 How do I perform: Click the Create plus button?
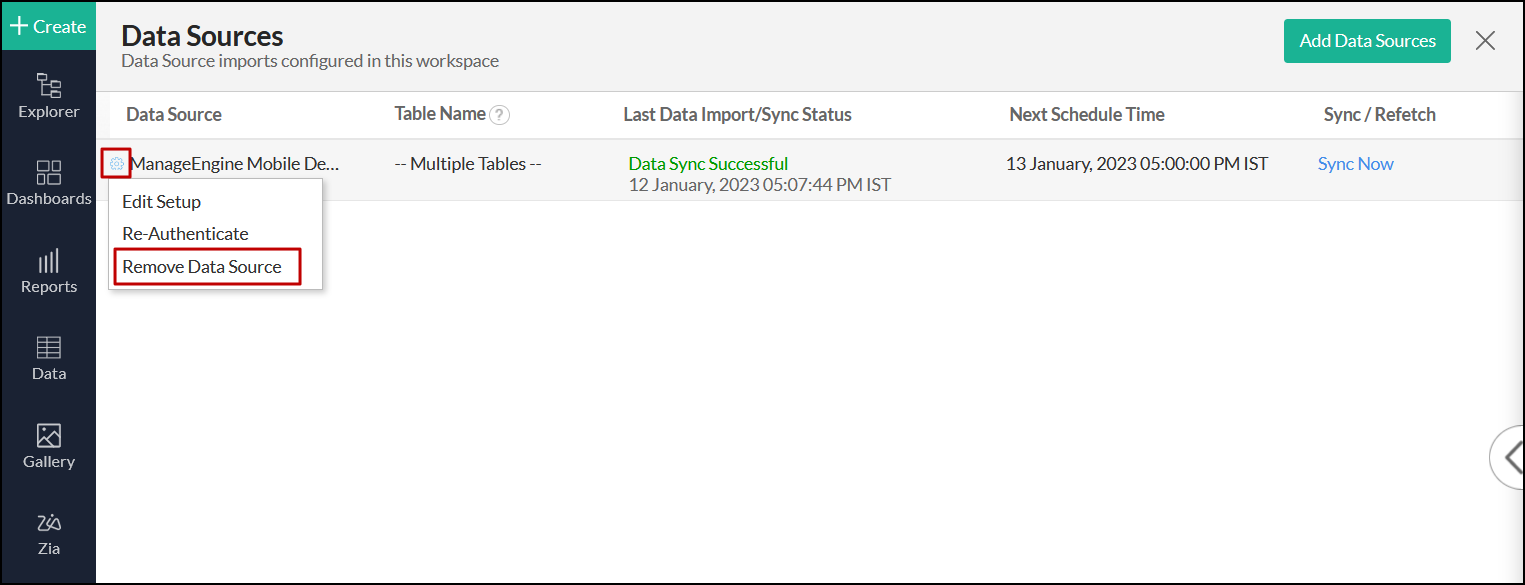coord(48,27)
